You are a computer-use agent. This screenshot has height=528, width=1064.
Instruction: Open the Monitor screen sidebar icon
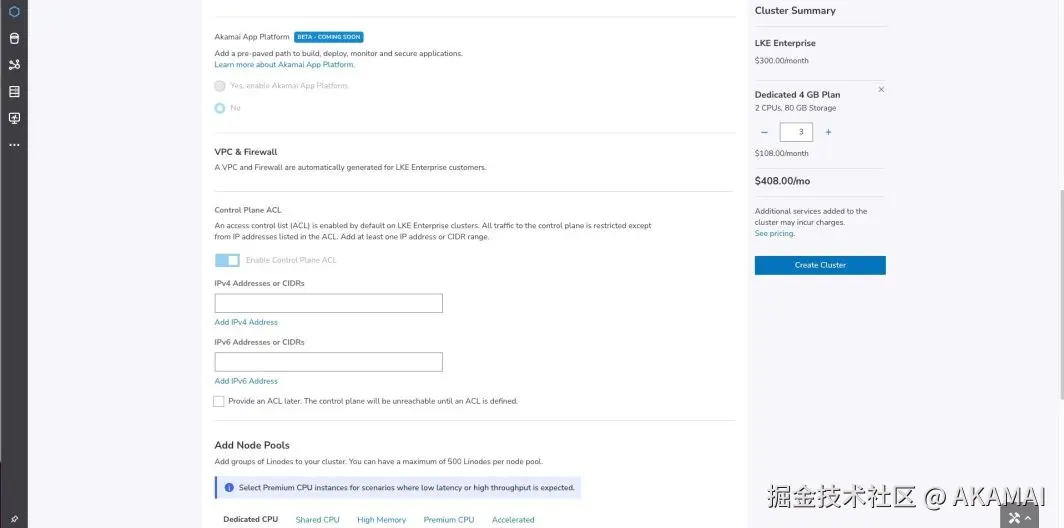tap(14, 118)
